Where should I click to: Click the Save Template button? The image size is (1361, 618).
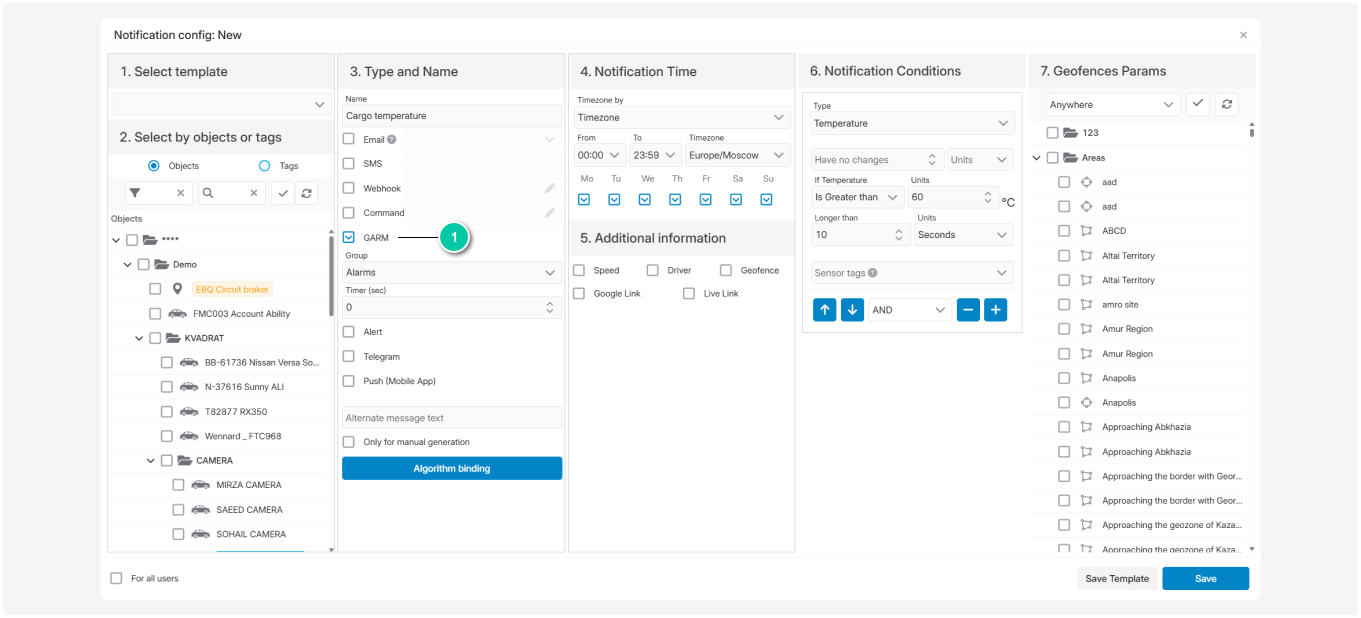pos(1117,579)
